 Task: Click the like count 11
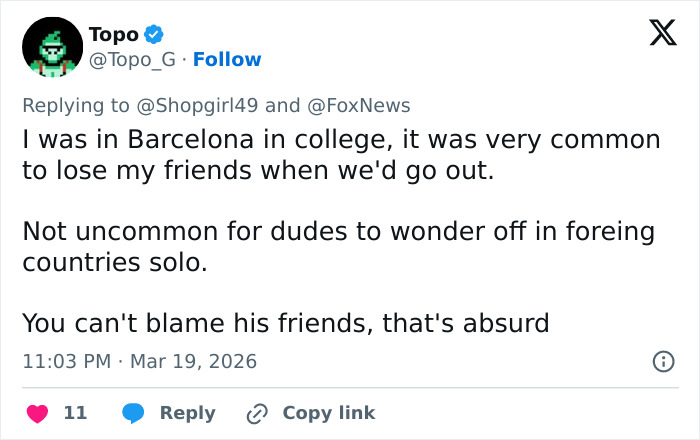point(75,413)
